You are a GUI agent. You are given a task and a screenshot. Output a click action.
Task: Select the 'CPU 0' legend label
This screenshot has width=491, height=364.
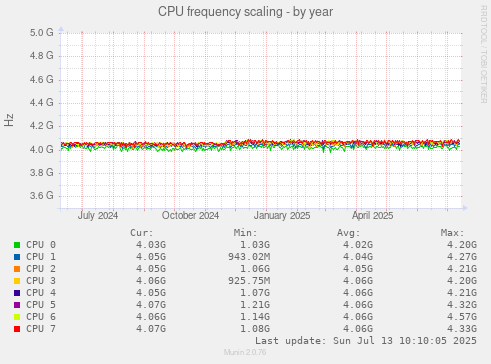click(x=41, y=245)
